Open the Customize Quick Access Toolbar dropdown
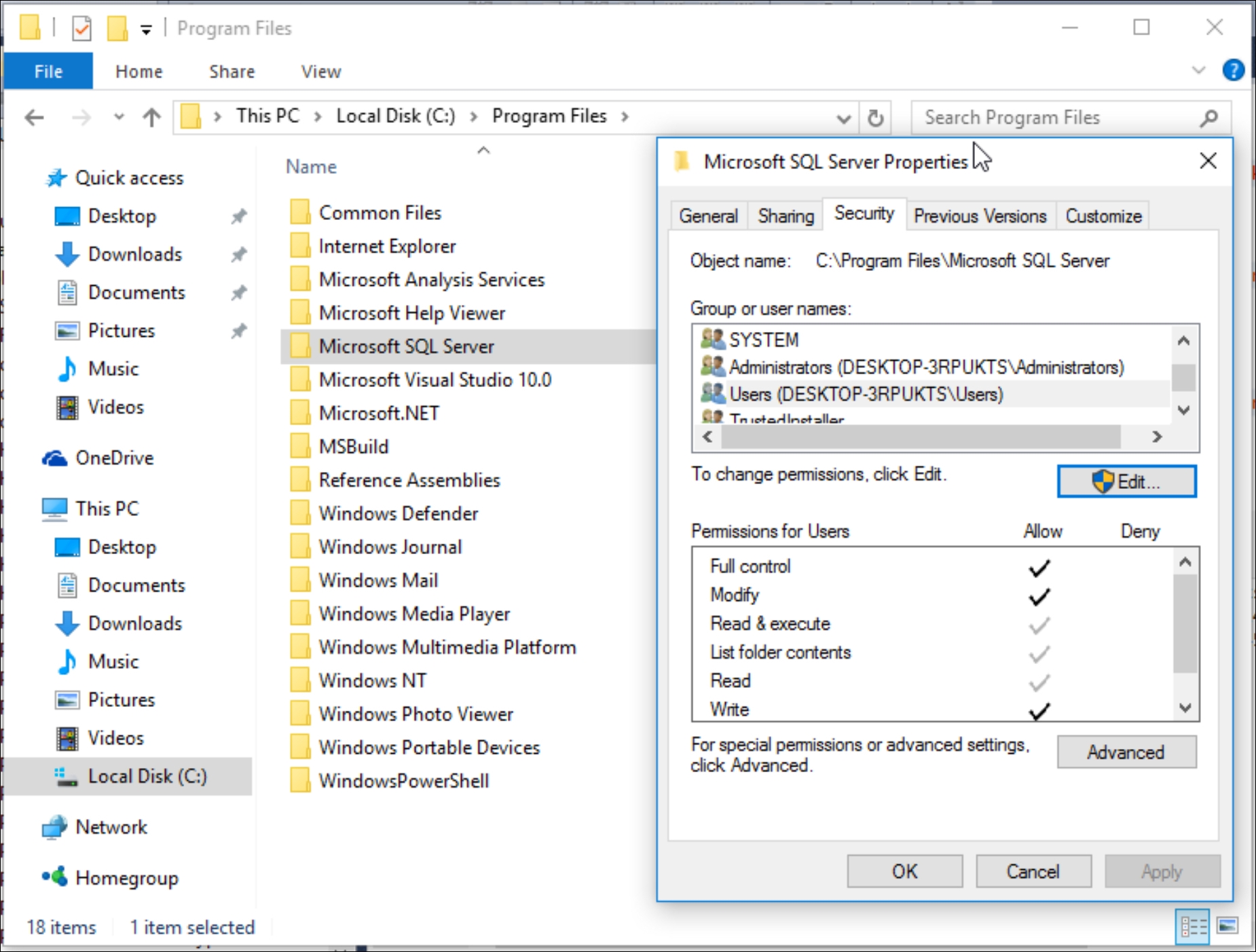 146,29
